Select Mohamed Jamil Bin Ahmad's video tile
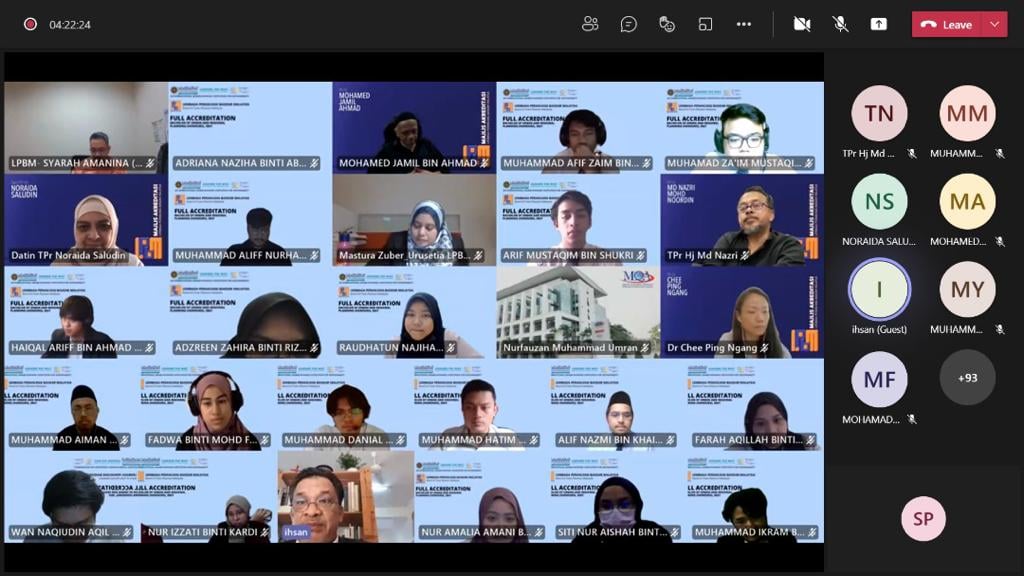This screenshot has width=1024, height=576. (x=414, y=127)
